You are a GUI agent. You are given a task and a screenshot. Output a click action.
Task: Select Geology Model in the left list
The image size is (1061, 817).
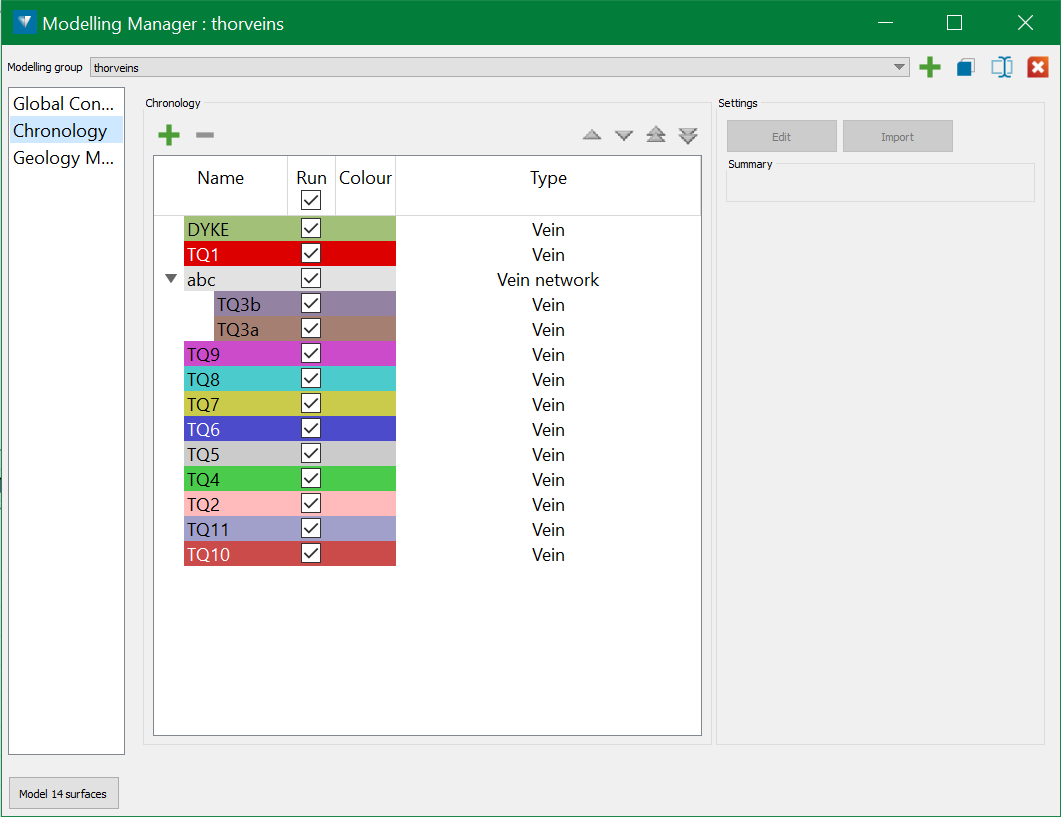[x=66, y=158]
